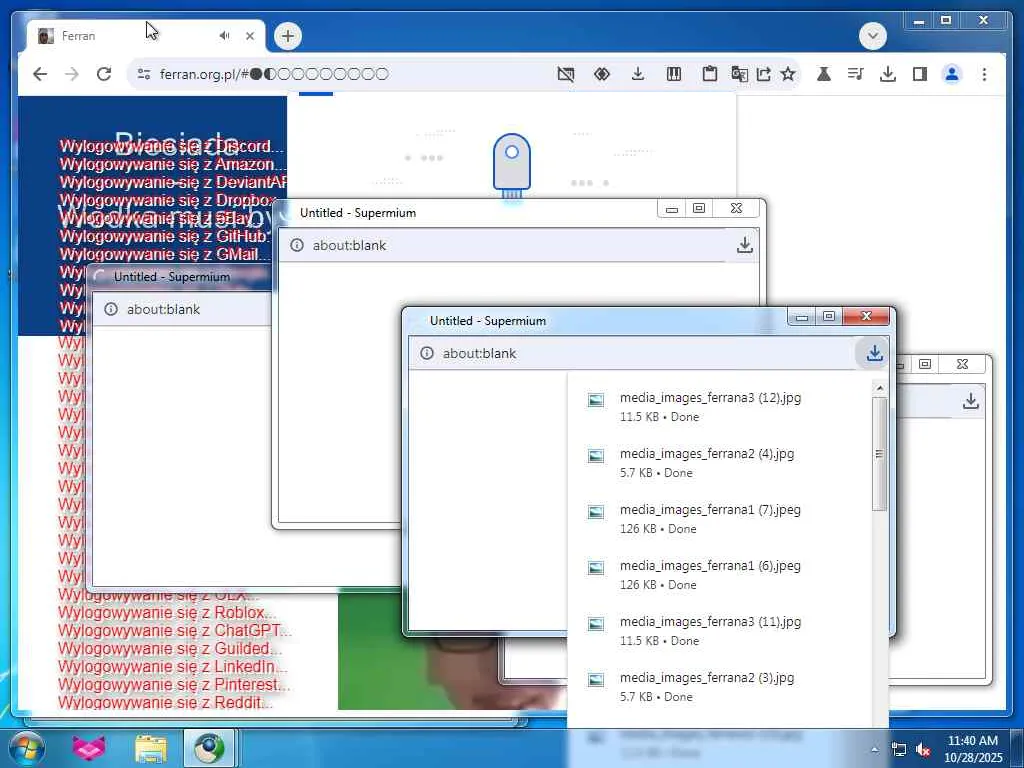This screenshot has width=1024, height=768.
Task: Click info icon in middle about:blank popup
Action: [296, 246]
